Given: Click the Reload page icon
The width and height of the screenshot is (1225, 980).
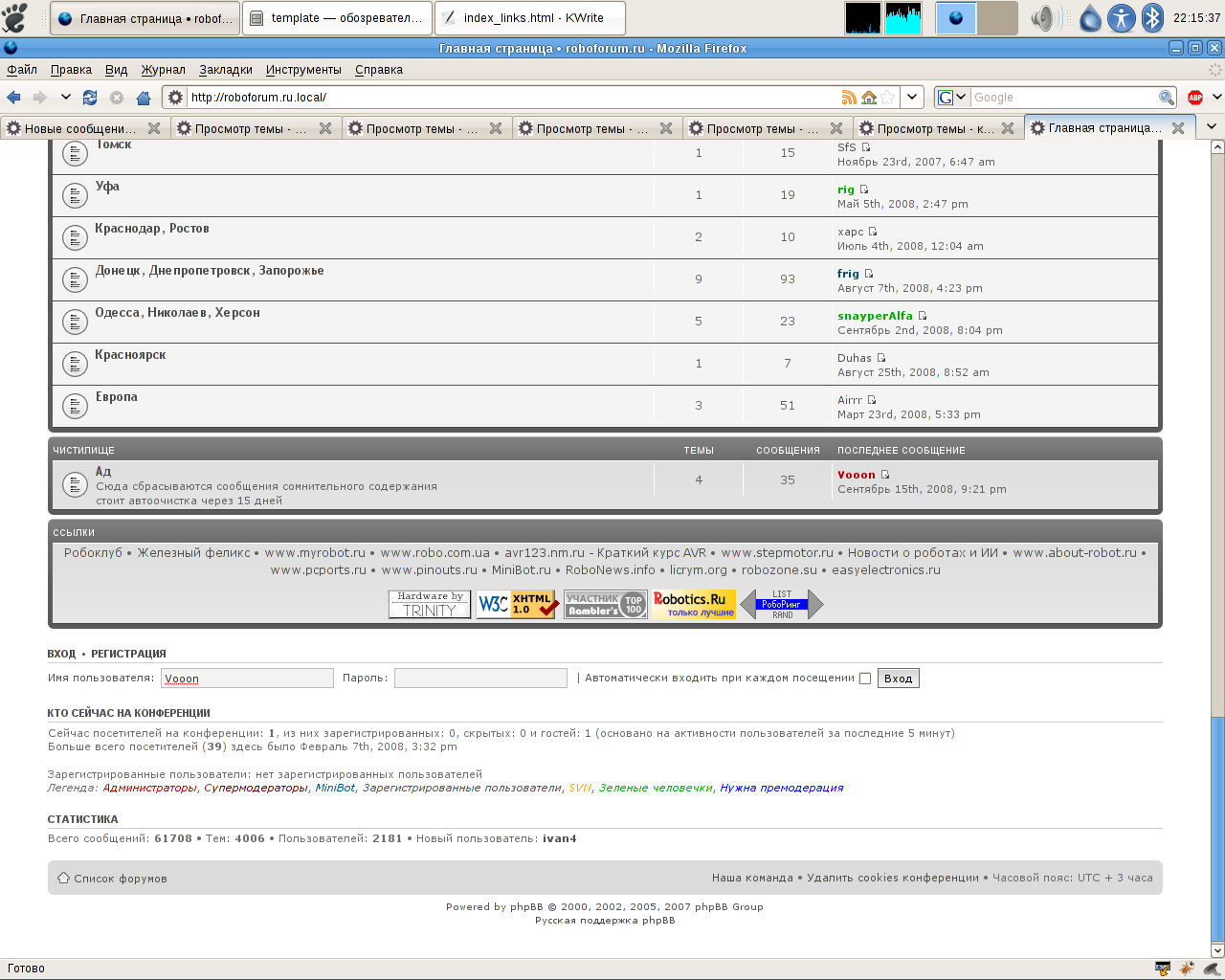Looking at the screenshot, I should coord(90,98).
